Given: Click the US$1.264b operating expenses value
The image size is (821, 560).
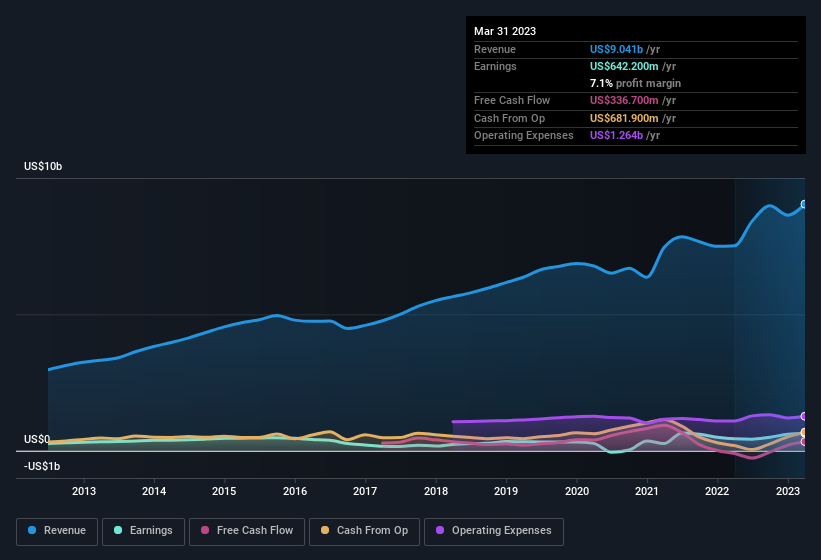Looking at the screenshot, I should [616, 136].
